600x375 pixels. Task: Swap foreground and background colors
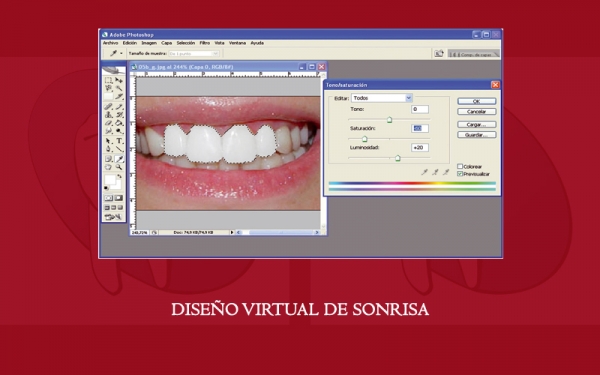point(119,176)
